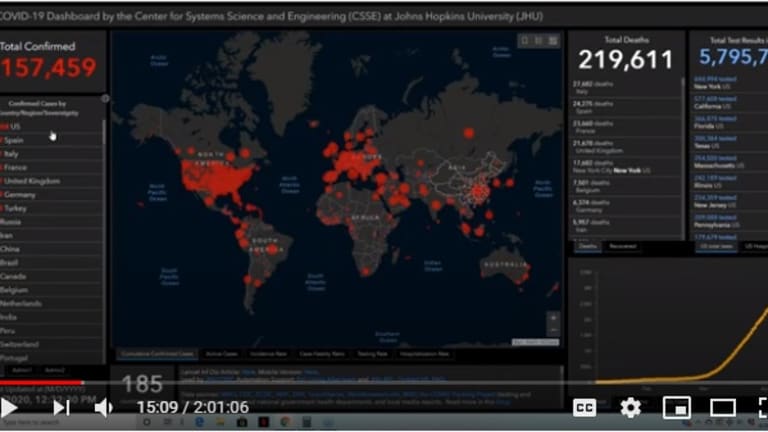Skip to the next video
The width and height of the screenshot is (768, 432).
pyautogui.click(x=61, y=408)
